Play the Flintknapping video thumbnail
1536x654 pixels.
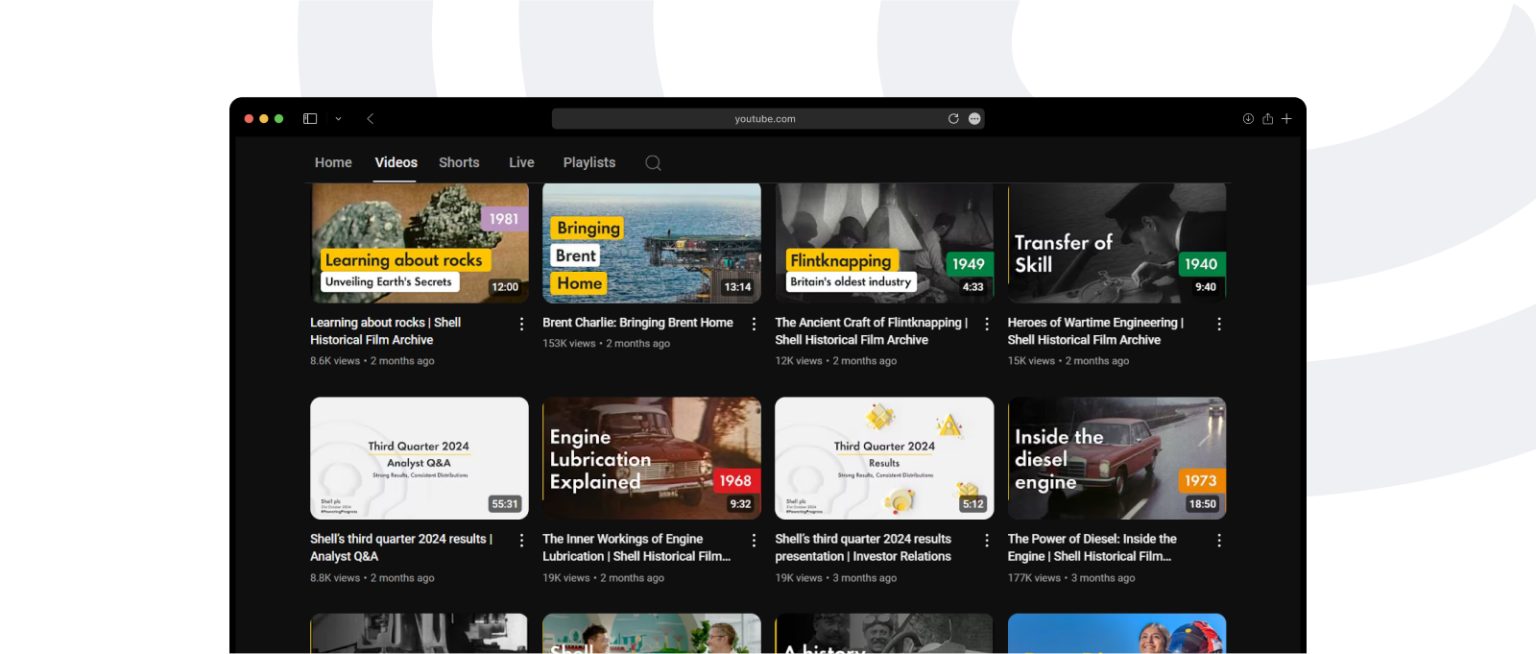coord(884,243)
